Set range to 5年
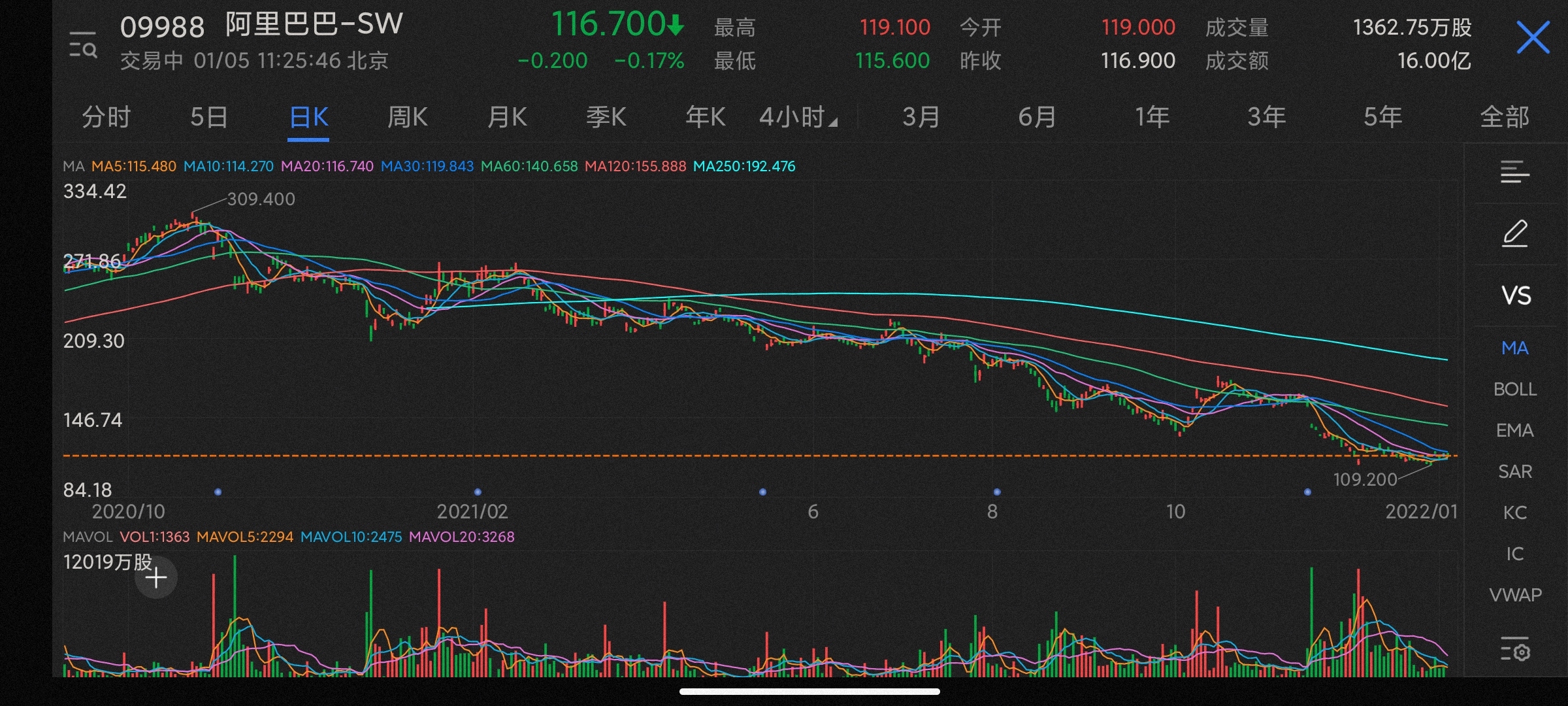The image size is (1568, 706). pyautogui.click(x=1382, y=118)
